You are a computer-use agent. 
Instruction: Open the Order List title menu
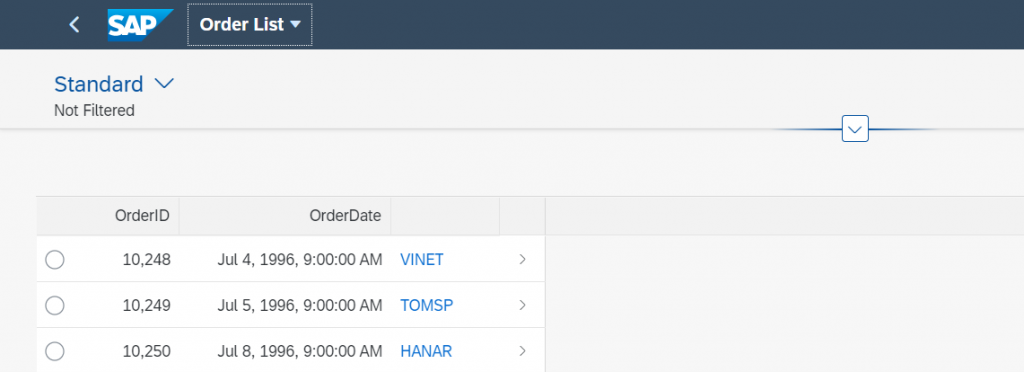point(249,25)
